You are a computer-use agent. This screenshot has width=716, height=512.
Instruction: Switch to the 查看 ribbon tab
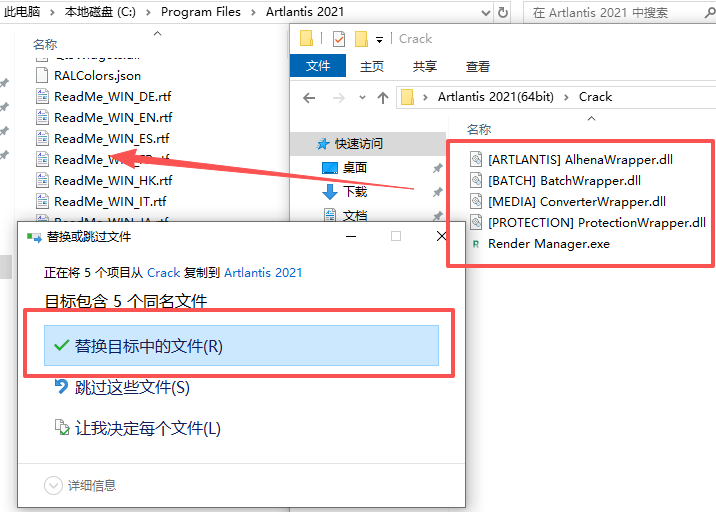point(478,66)
